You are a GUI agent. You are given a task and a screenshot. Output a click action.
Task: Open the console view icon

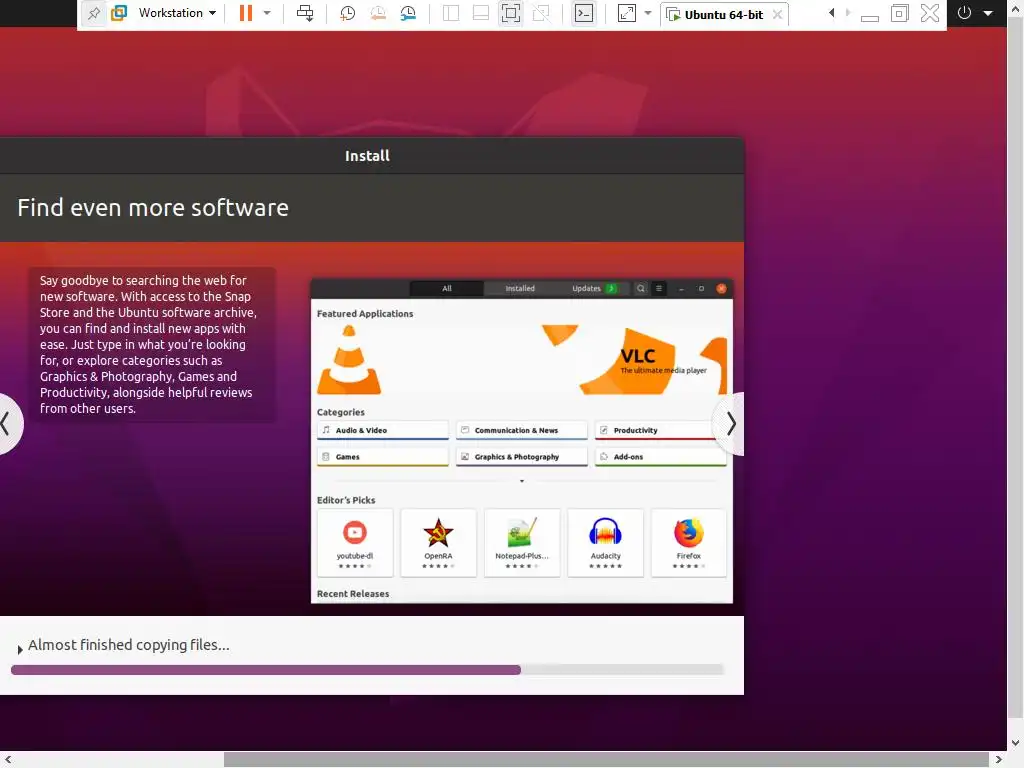[584, 13]
